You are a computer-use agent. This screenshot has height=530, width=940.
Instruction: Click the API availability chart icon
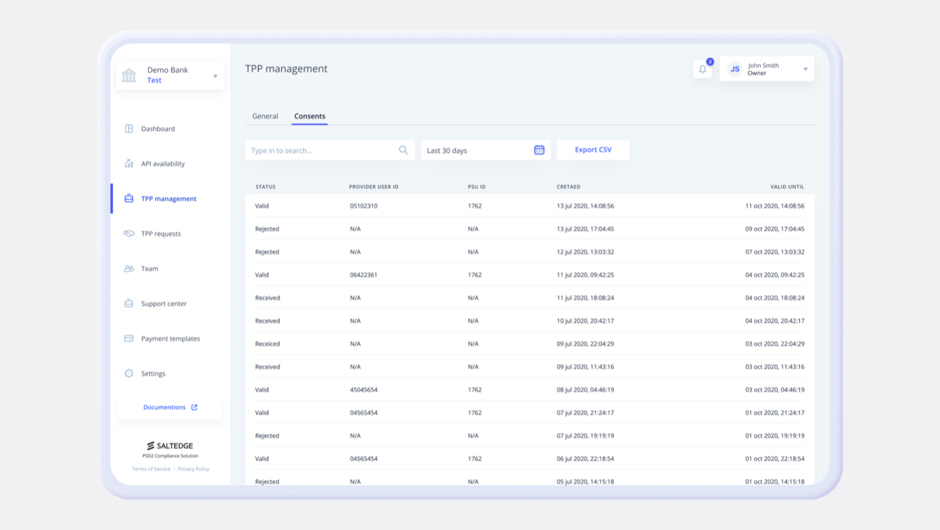129,163
